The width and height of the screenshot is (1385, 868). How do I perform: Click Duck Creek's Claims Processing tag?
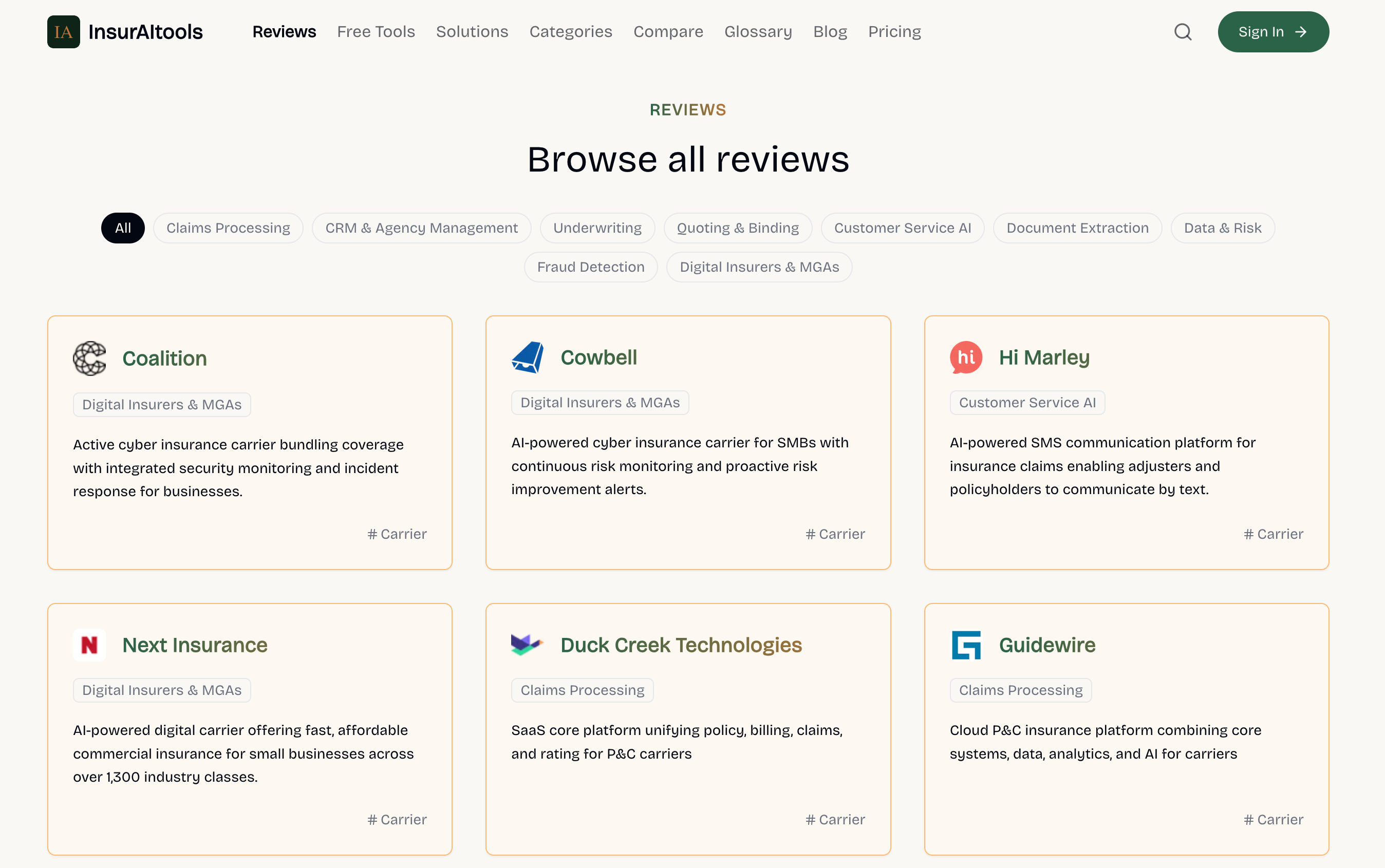click(582, 690)
